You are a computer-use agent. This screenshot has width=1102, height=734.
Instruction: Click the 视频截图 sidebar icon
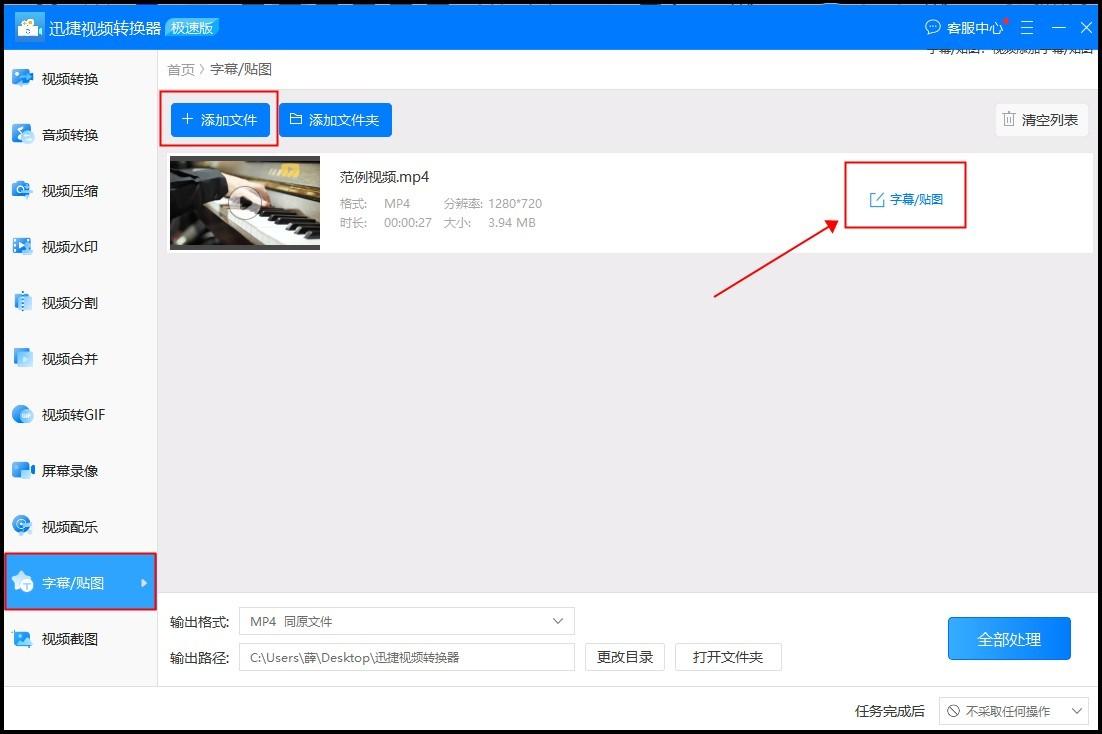(22, 638)
